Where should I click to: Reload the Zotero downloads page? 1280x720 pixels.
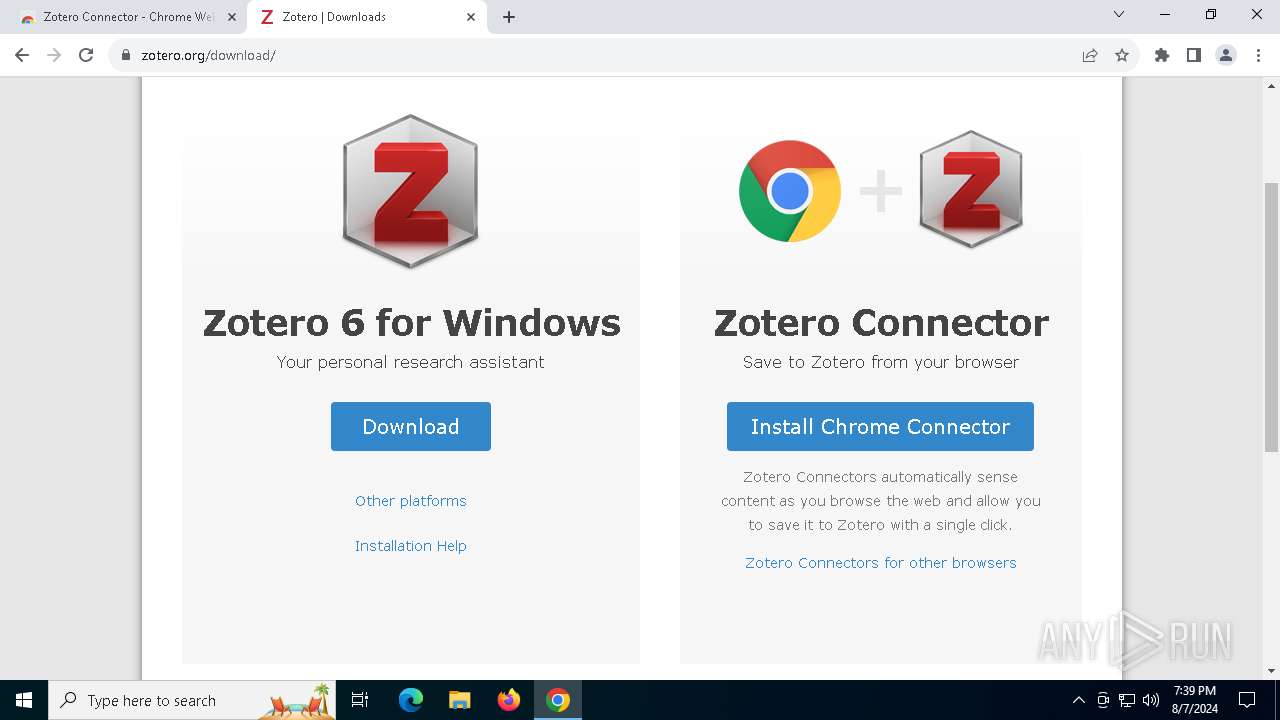point(86,55)
